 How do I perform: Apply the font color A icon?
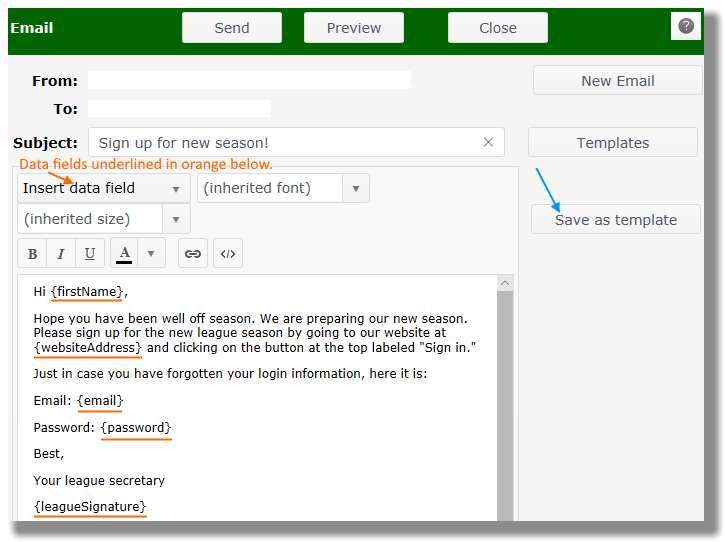click(x=124, y=254)
